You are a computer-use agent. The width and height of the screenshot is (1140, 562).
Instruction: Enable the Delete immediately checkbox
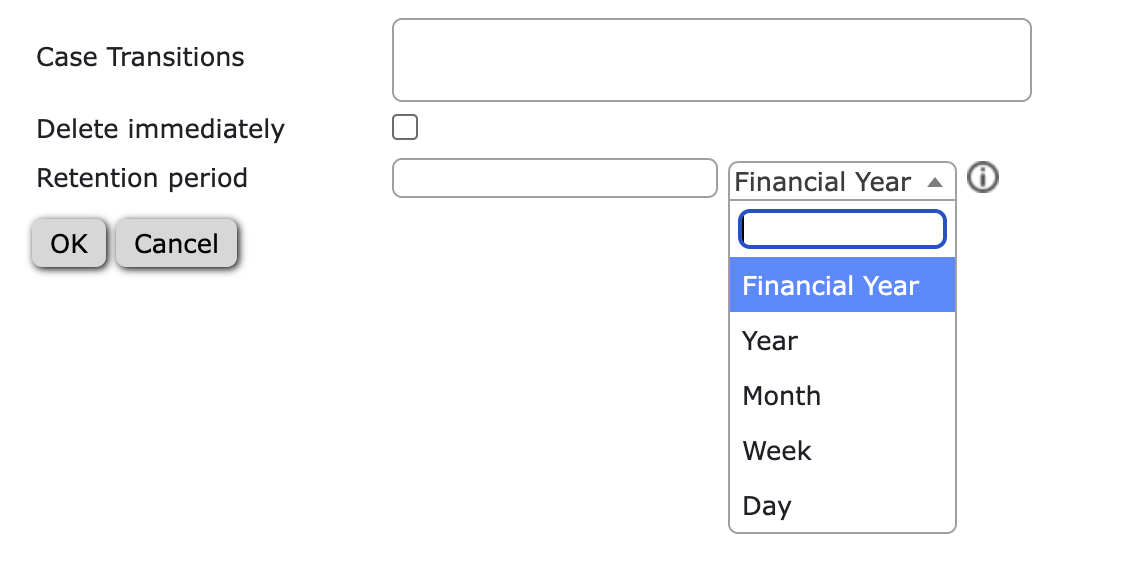405,127
